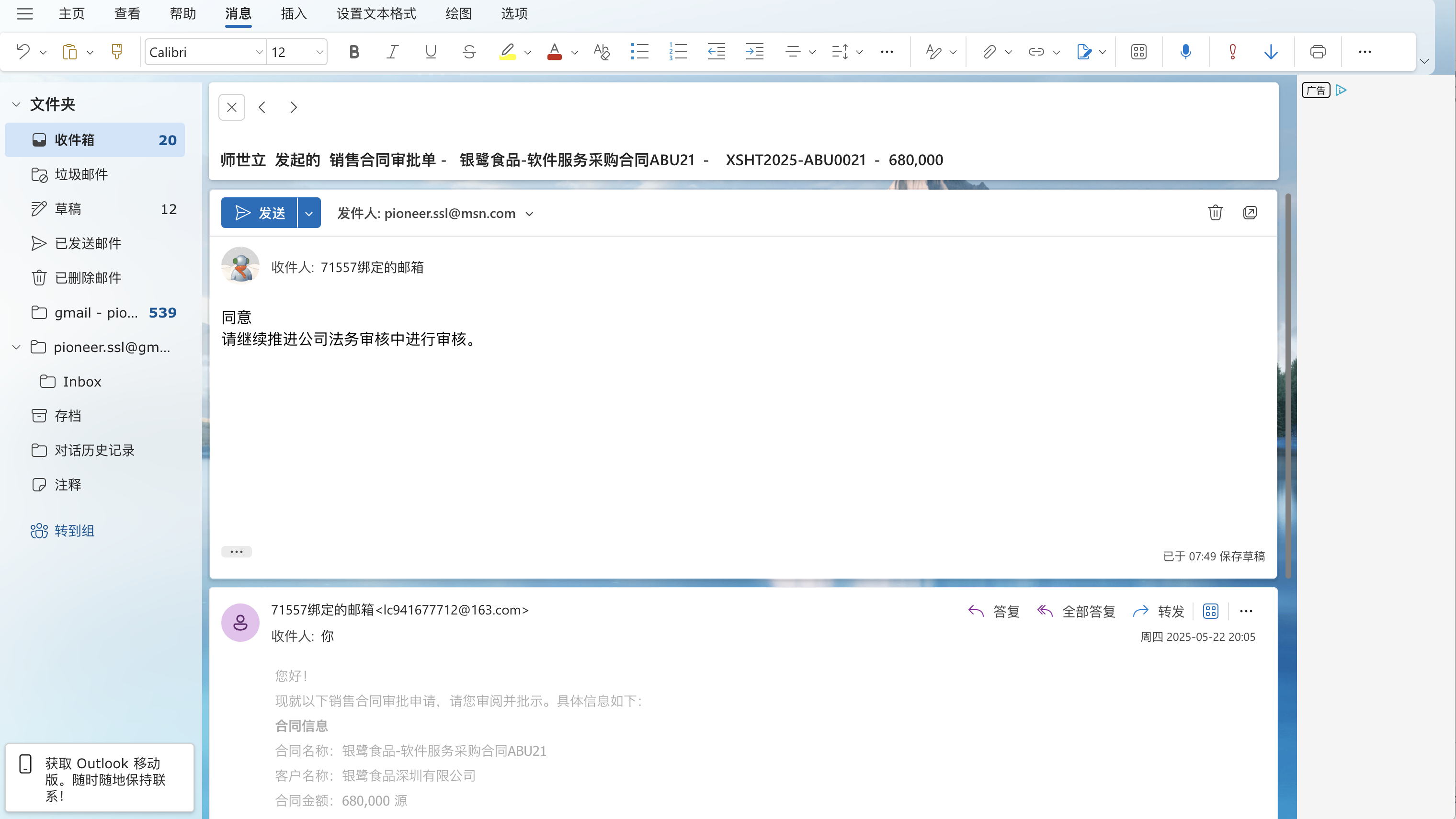
Task: Collapse the 文件夹 folders section
Action: tap(16, 104)
